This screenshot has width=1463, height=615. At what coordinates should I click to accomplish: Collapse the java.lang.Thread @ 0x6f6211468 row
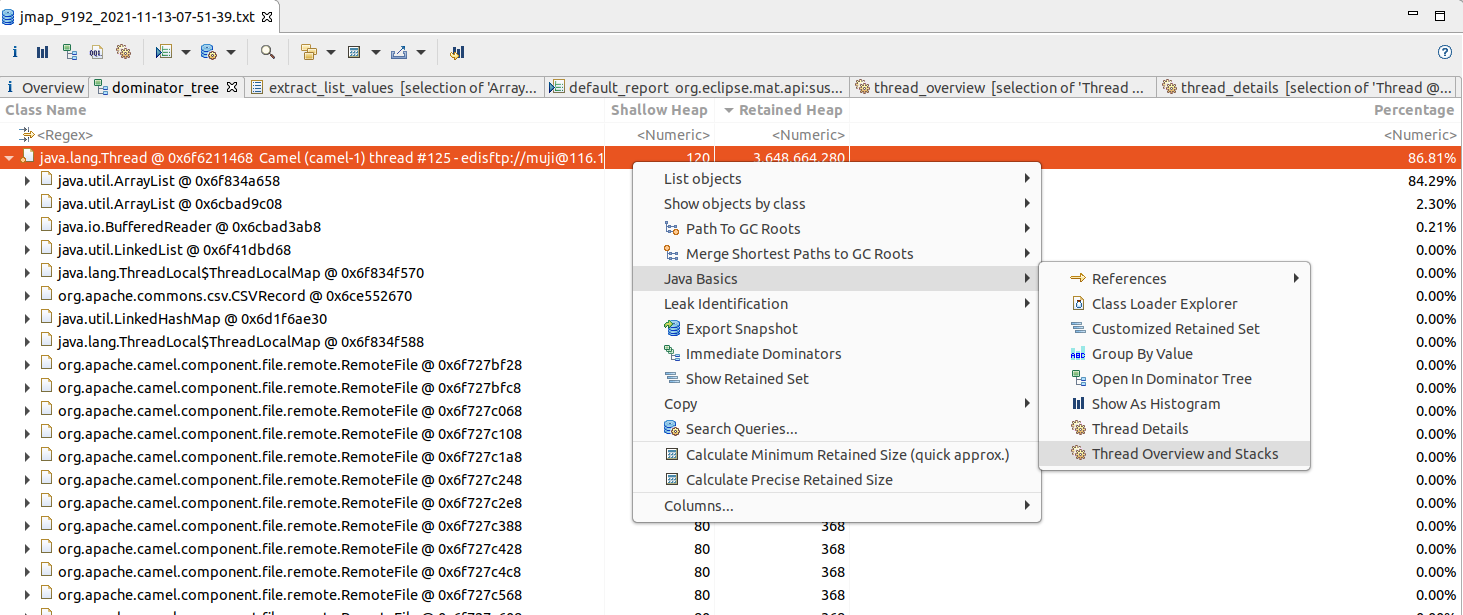(9, 158)
